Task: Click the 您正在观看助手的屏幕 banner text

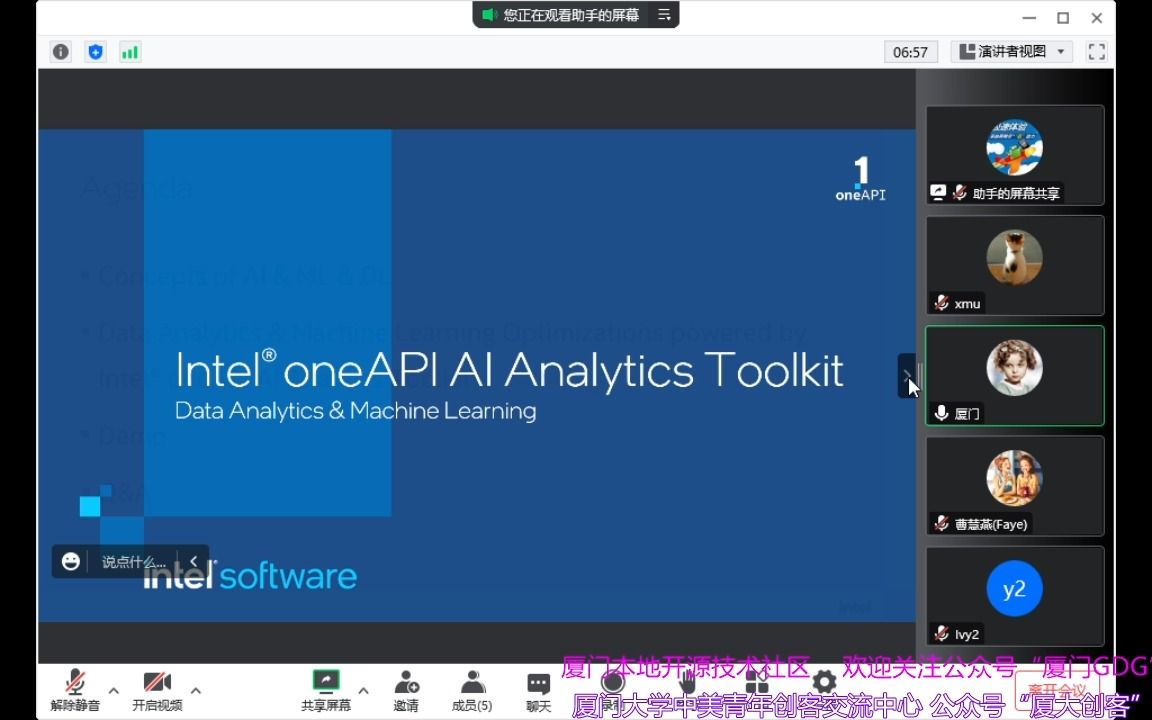Action: [571, 15]
